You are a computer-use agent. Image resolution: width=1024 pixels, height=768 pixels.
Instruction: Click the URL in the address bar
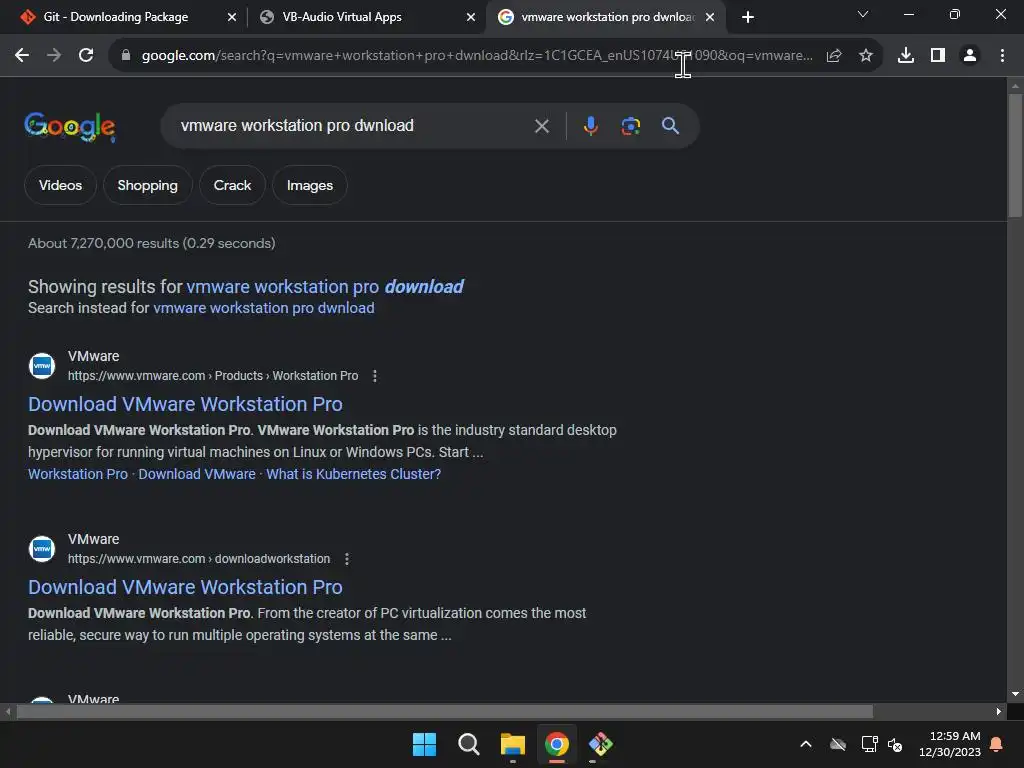(x=477, y=56)
